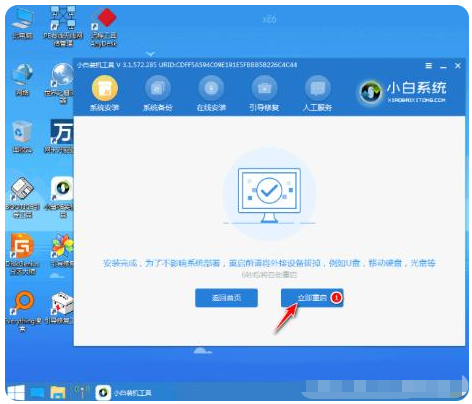
Task: Close the 小白装机工具 window
Action: (x=458, y=66)
